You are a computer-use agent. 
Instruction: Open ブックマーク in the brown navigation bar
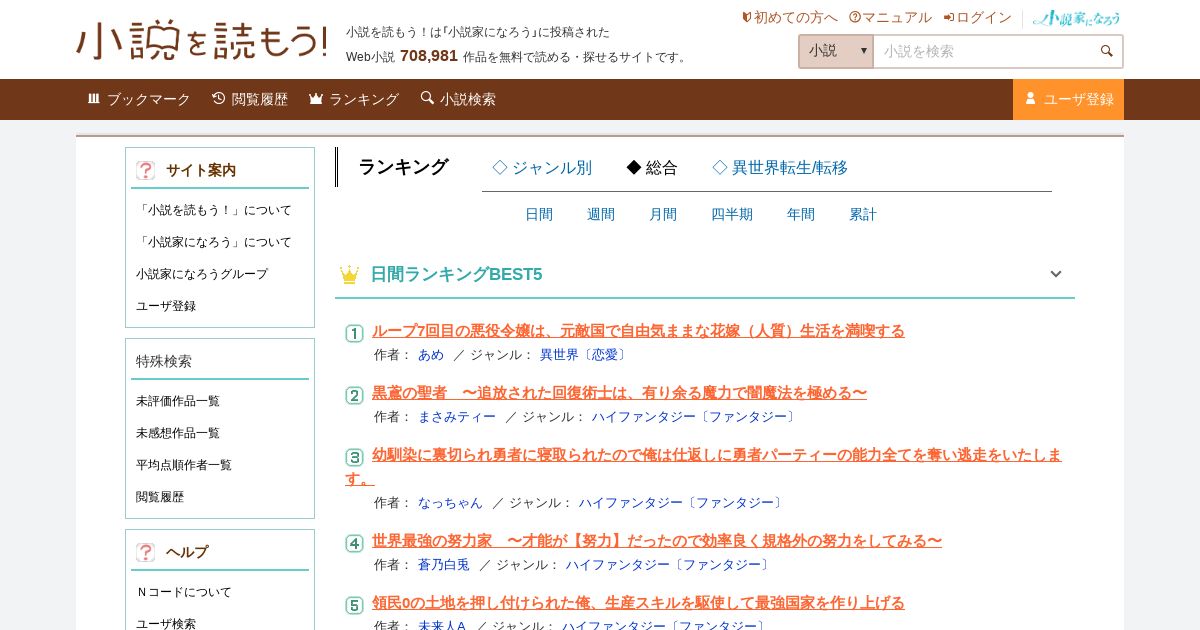point(138,99)
